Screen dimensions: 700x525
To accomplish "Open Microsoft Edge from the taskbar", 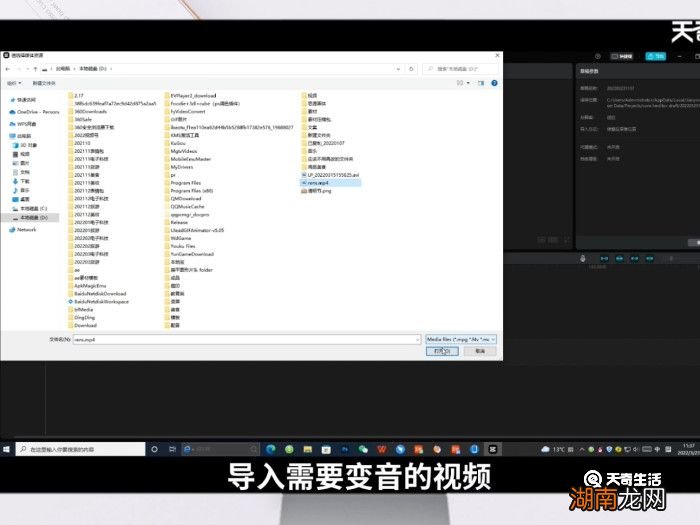I will [271, 449].
